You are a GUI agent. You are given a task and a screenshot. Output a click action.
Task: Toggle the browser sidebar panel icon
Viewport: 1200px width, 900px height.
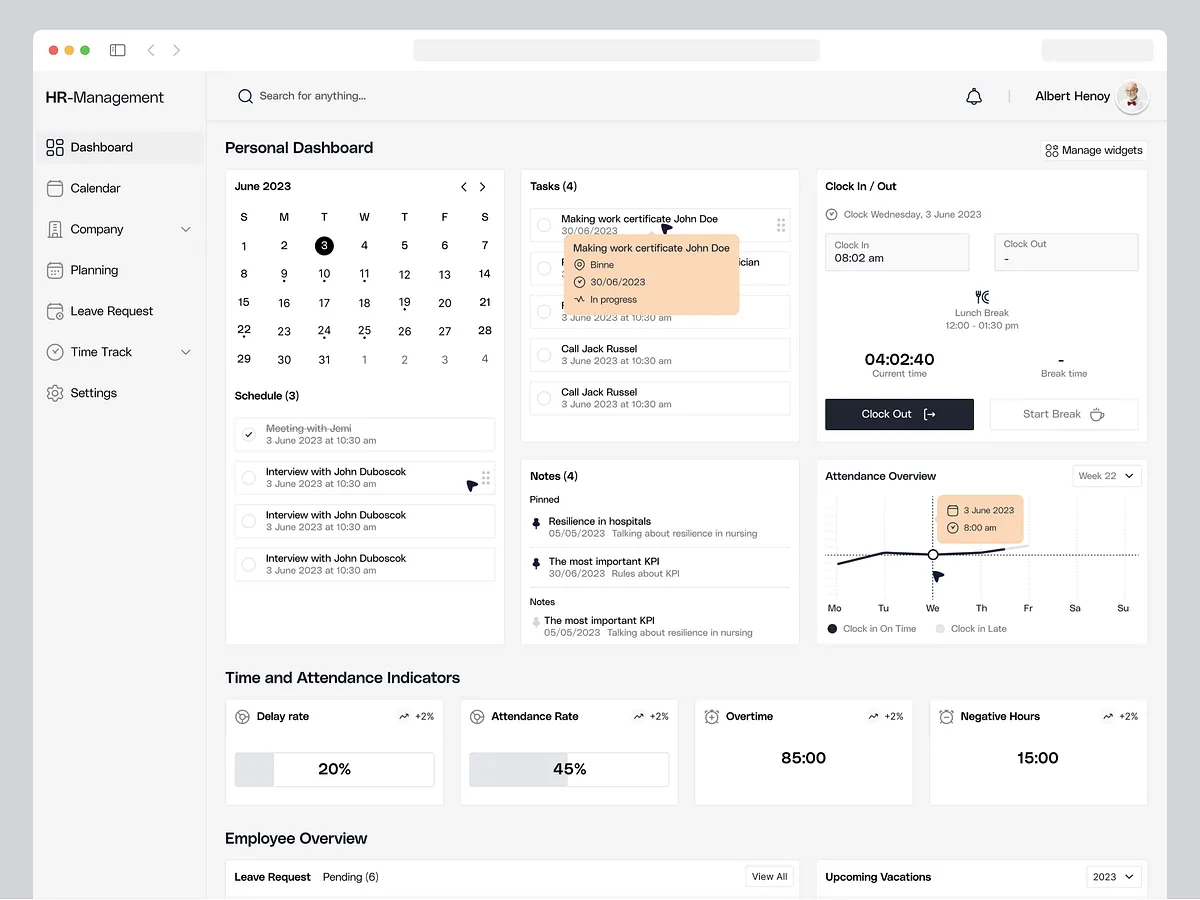click(x=118, y=50)
